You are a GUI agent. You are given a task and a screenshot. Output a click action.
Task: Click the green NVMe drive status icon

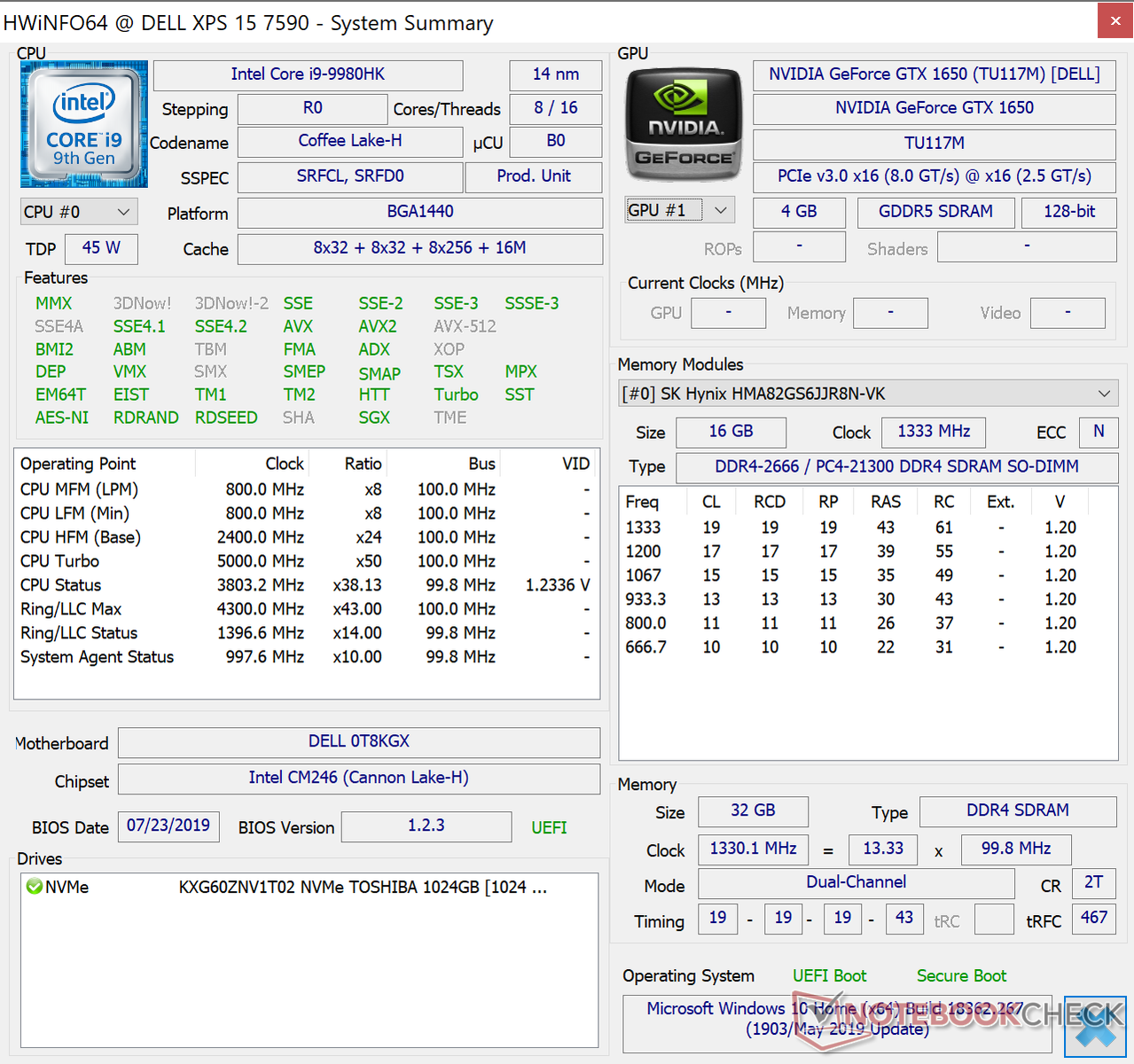[35, 887]
